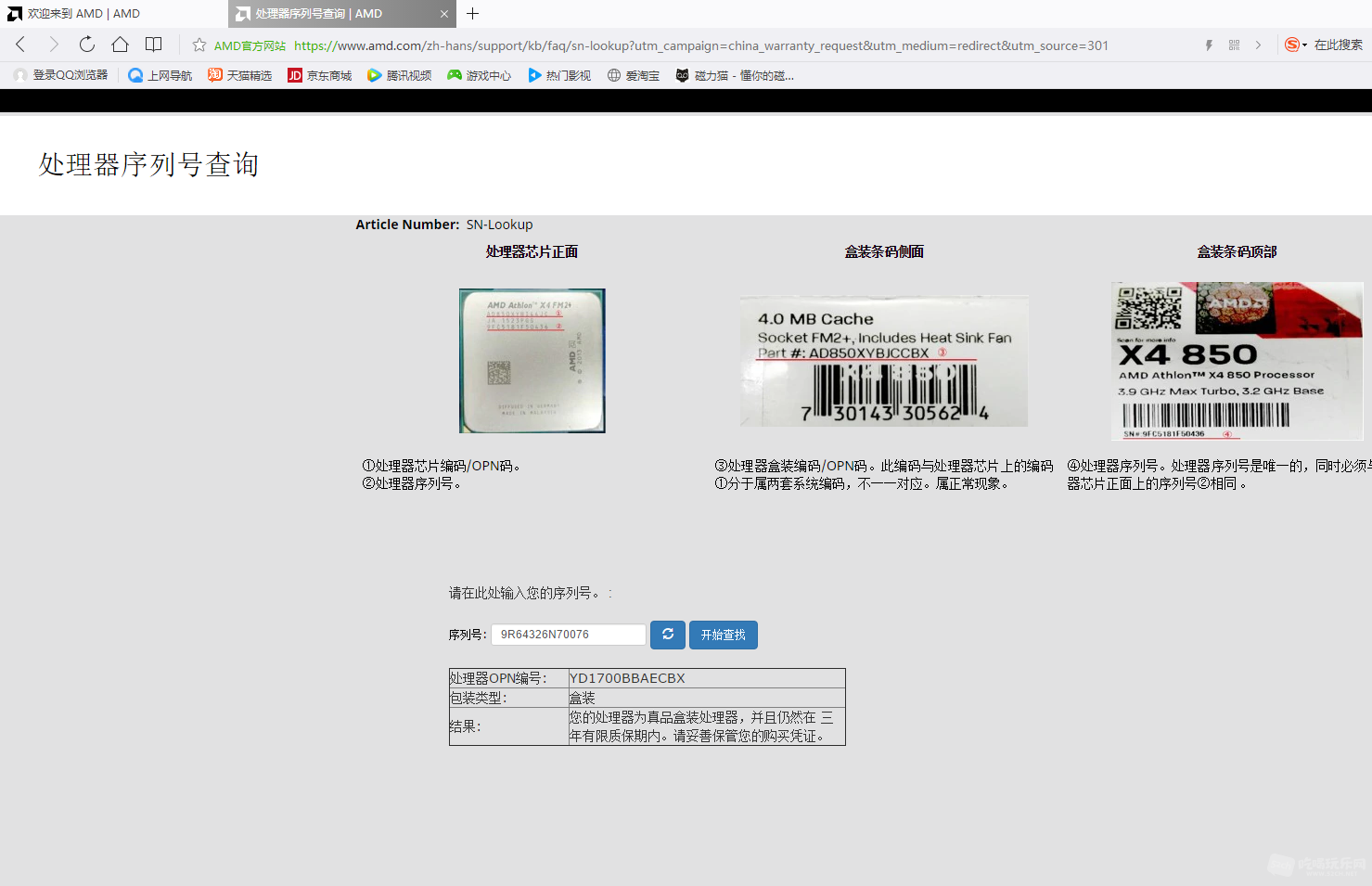The width and height of the screenshot is (1372, 886).
Task: Click the 处理器OPN编号 table label
Action: 498,678
